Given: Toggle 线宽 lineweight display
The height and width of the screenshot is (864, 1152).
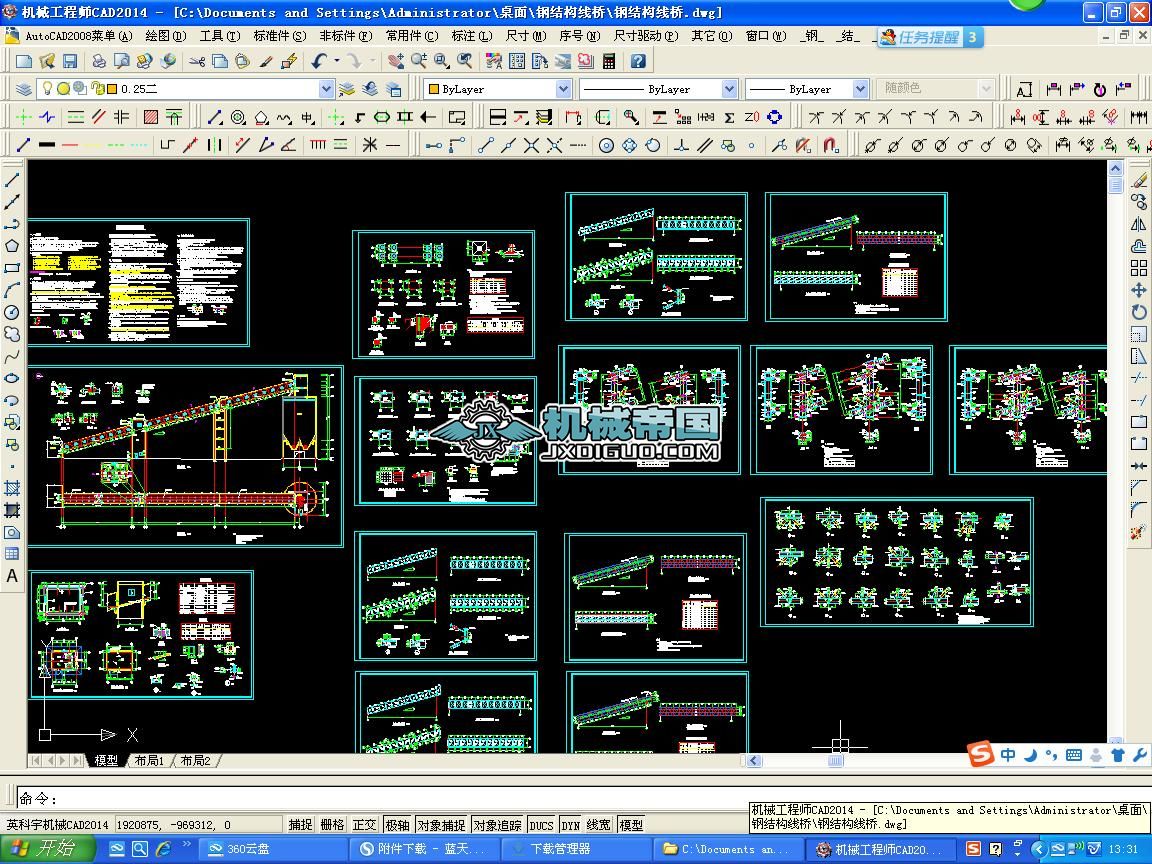Looking at the screenshot, I should 598,824.
